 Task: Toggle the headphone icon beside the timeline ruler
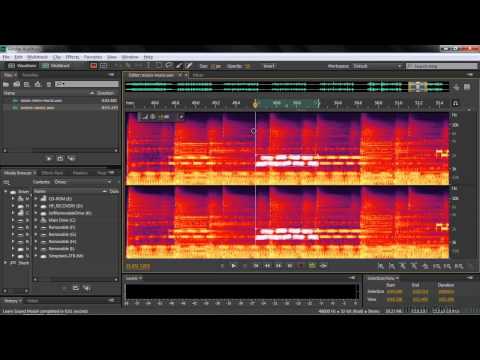(455, 103)
